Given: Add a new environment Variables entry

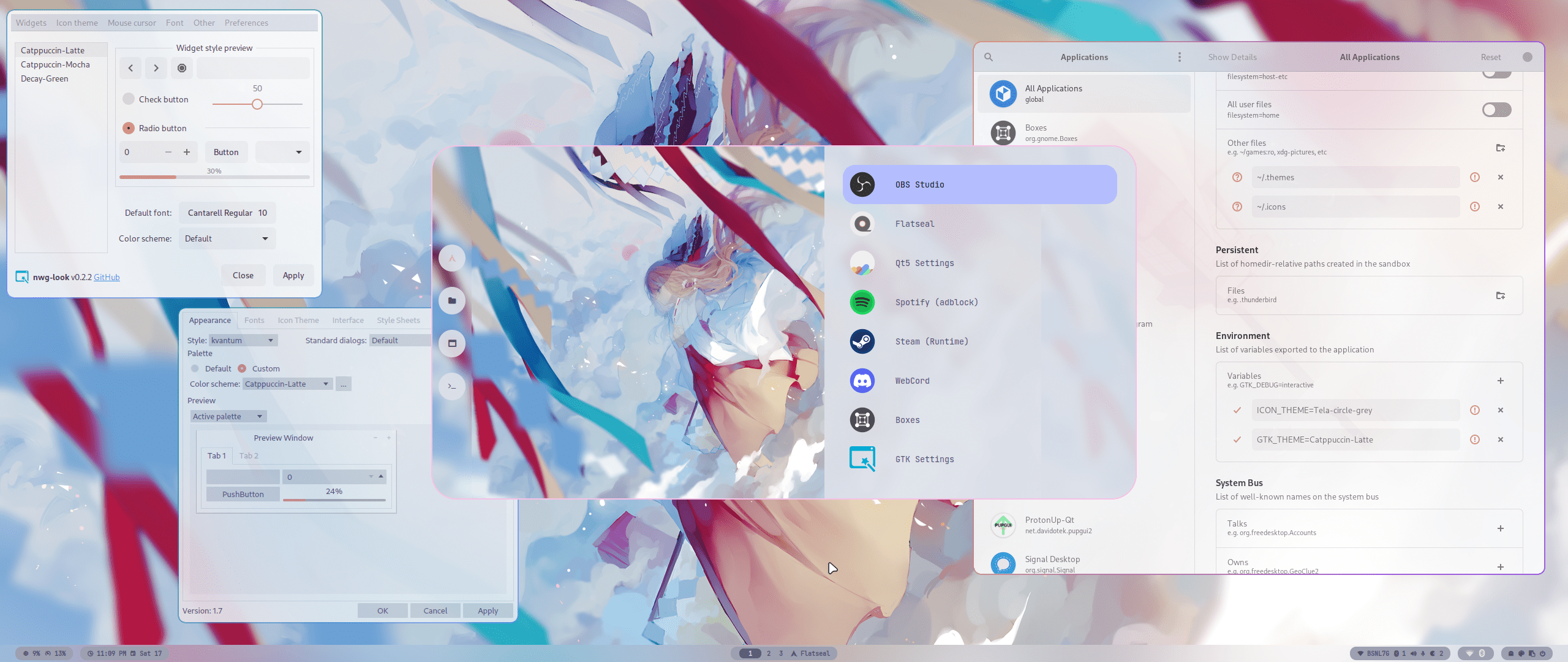Looking at the screenshot, I should 1501,381.
